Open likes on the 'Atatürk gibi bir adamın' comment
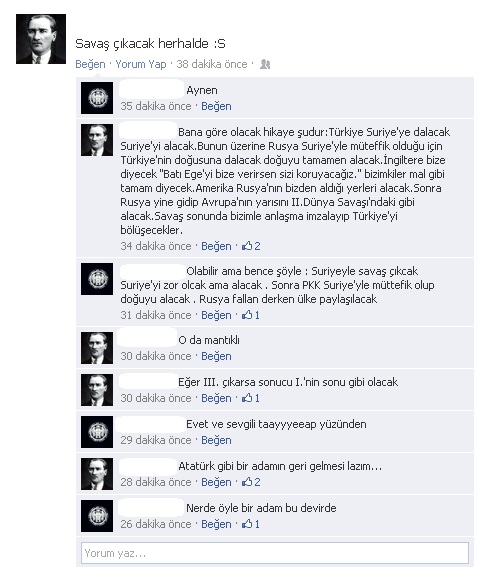The width and height of the screenshot is (477, 567). point(251,482)
